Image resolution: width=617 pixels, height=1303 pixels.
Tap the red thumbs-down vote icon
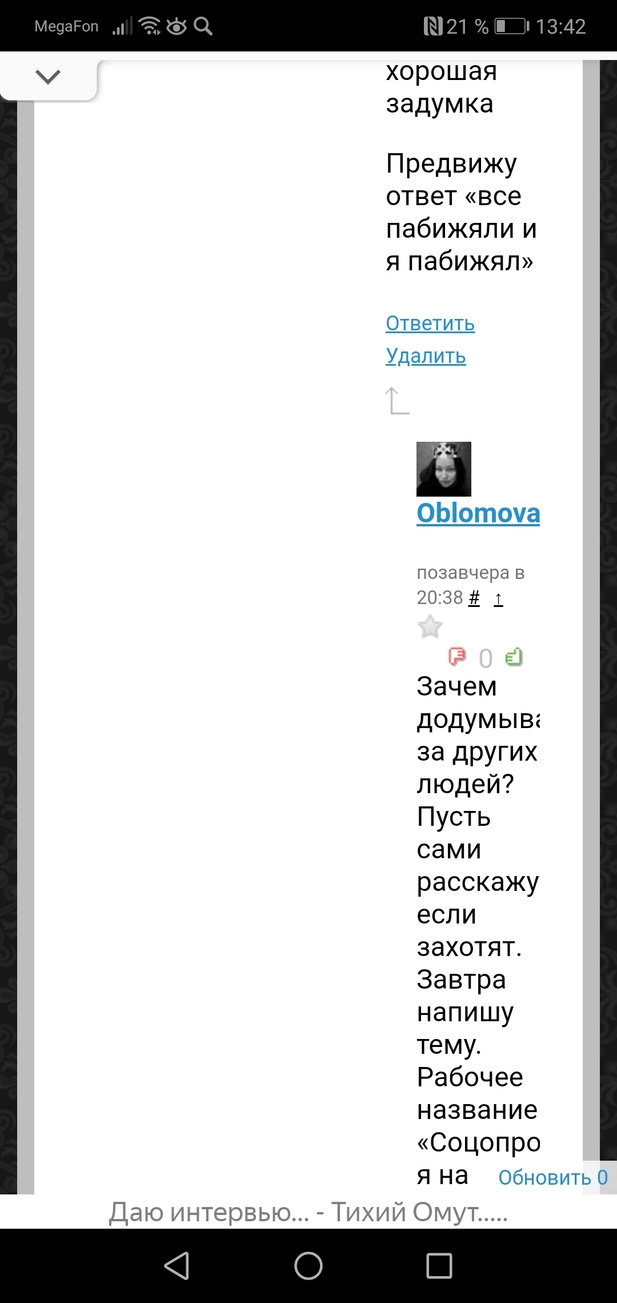pos(457,657)
